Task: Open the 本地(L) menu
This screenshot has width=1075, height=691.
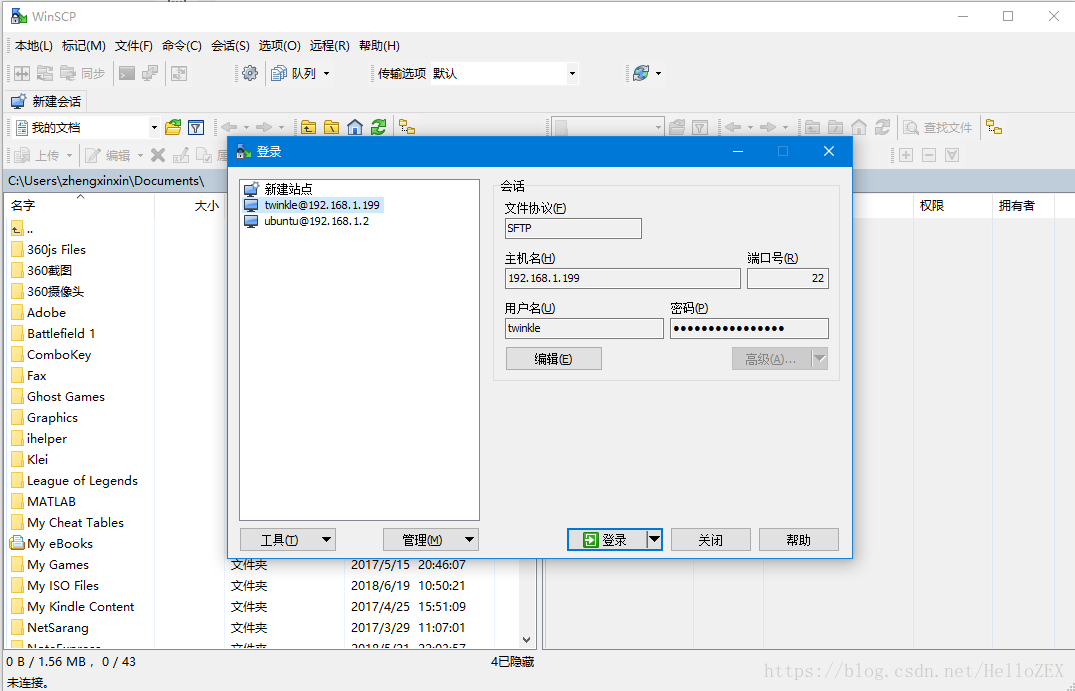Action: pos(34,46)
